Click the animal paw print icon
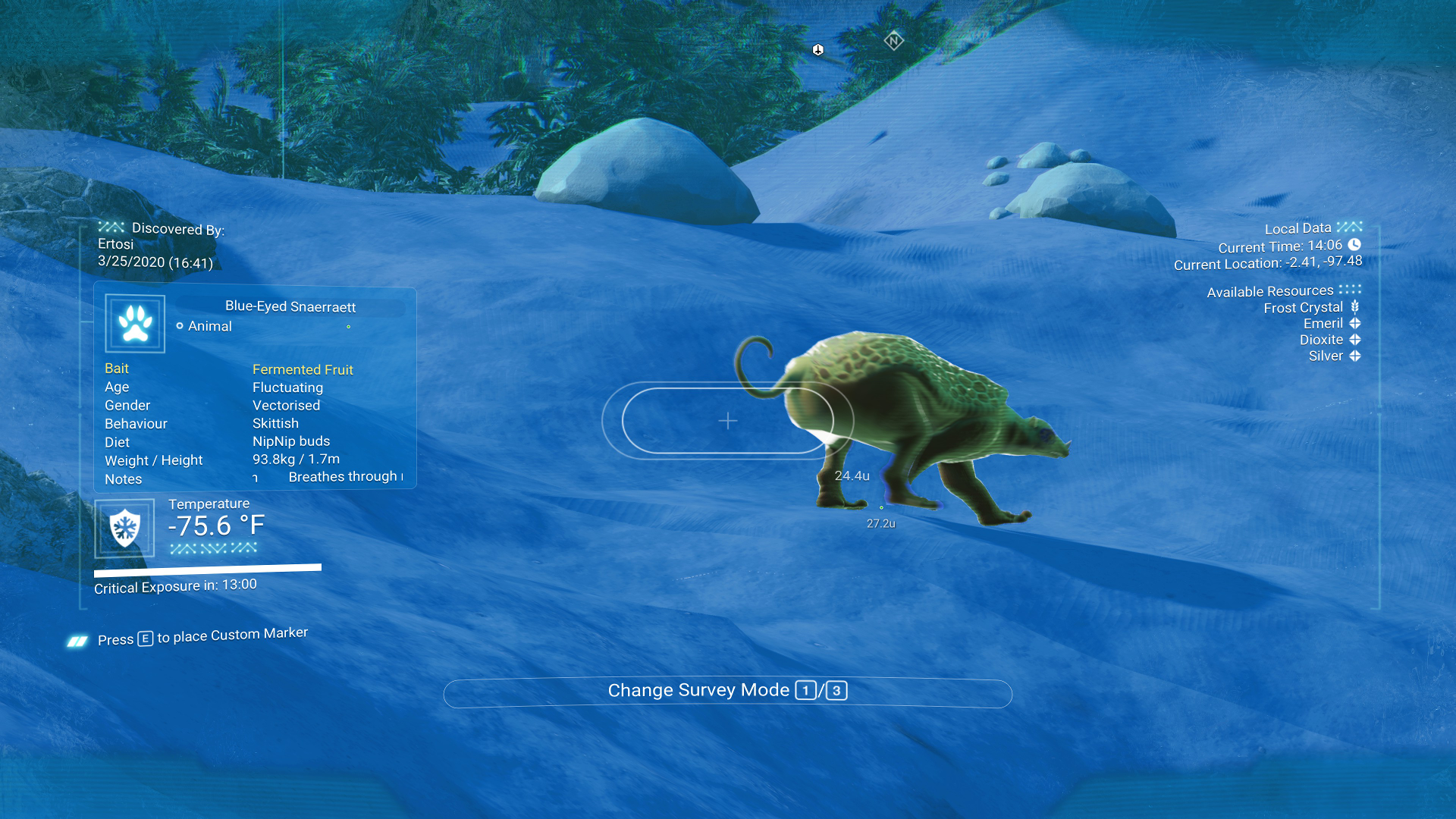The image size is (1456, 819). (x=135, y=323)
